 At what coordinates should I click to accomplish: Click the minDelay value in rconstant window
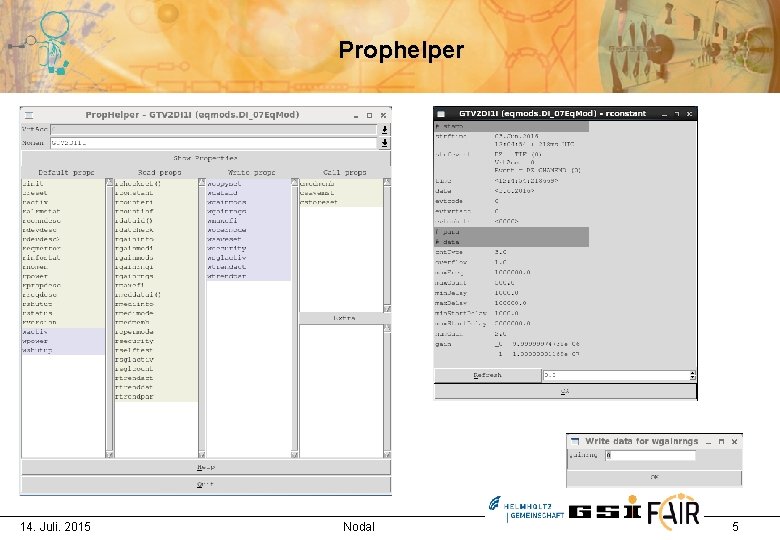[x=506, y=293]
